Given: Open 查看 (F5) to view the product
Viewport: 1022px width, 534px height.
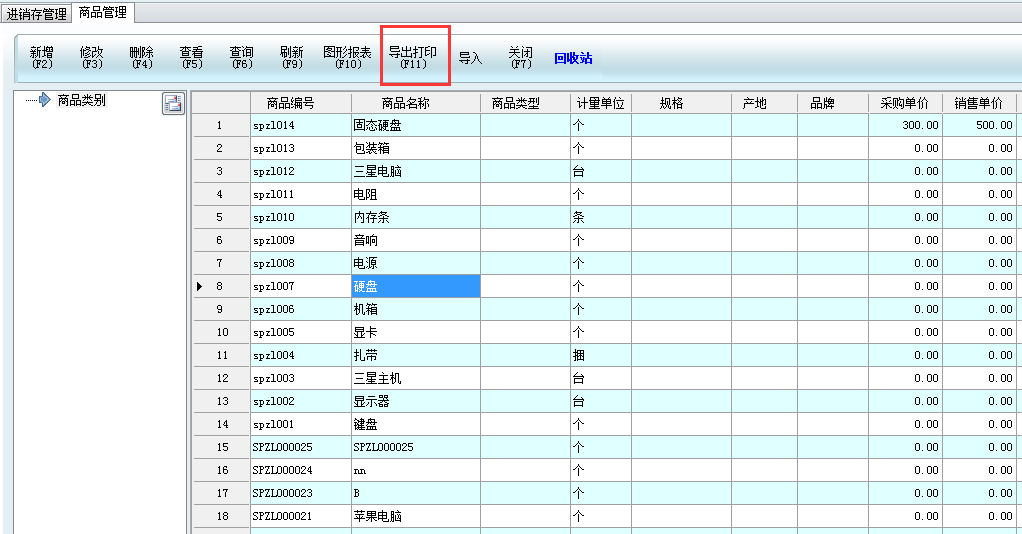Looking at the screenshot, I should click(191, 58).
